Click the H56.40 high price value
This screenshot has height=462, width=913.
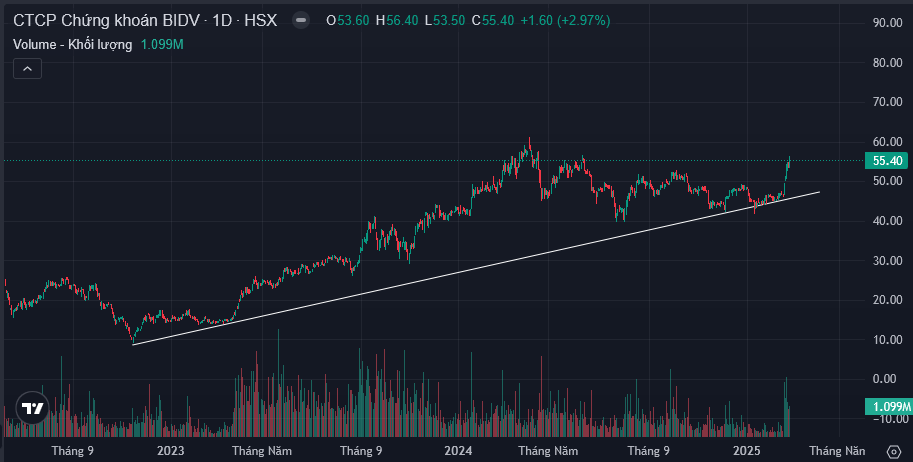click(x=397, y=20)
